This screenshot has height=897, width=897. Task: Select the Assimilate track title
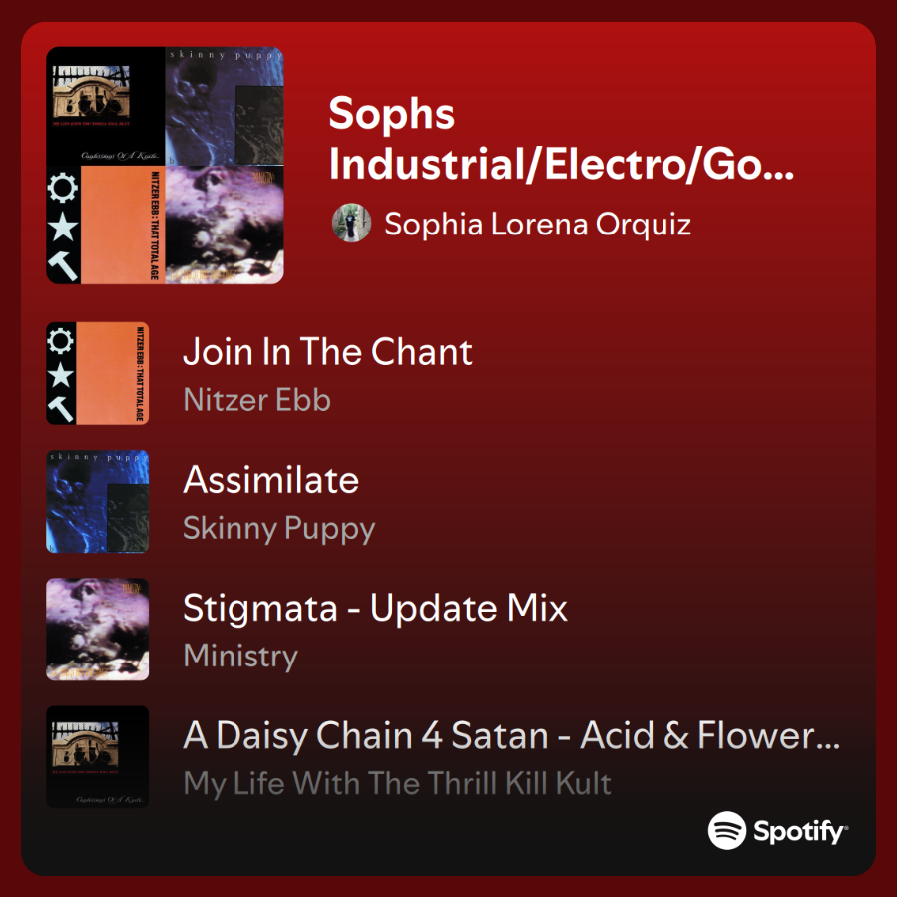coord(271,480)
